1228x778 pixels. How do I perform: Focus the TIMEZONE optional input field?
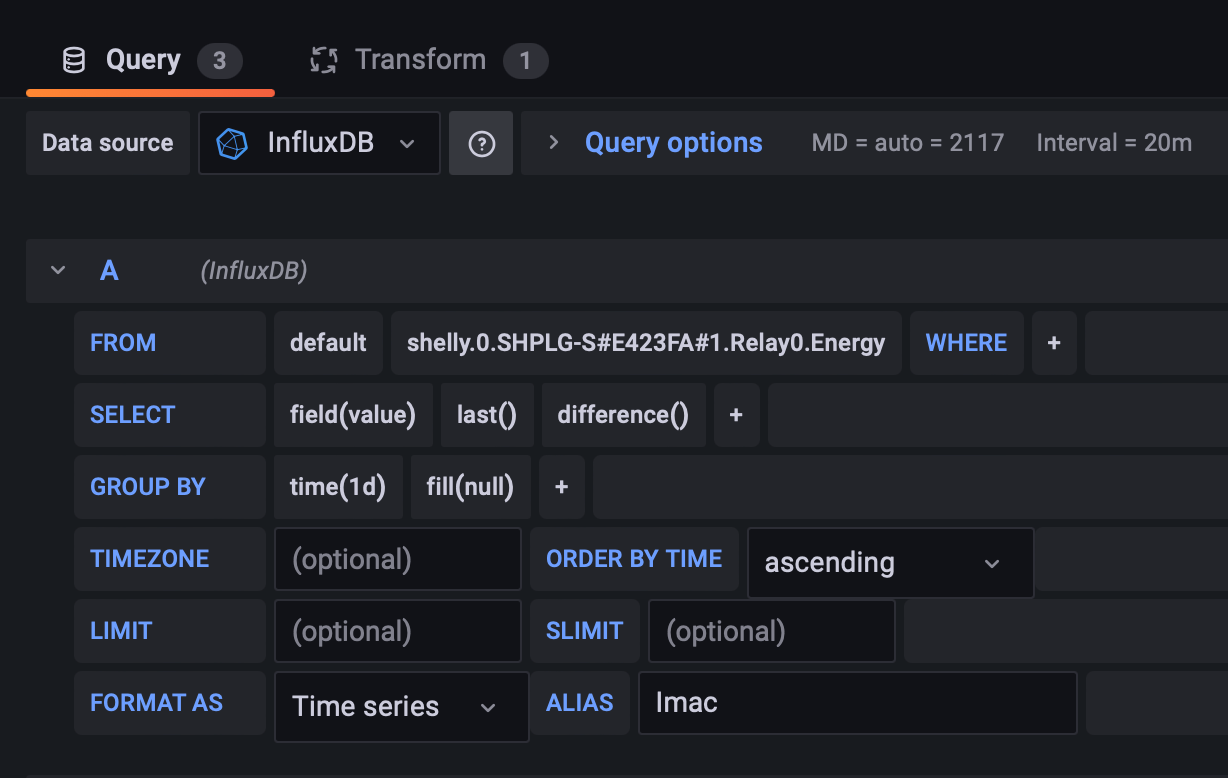click(x=397, y=559)
